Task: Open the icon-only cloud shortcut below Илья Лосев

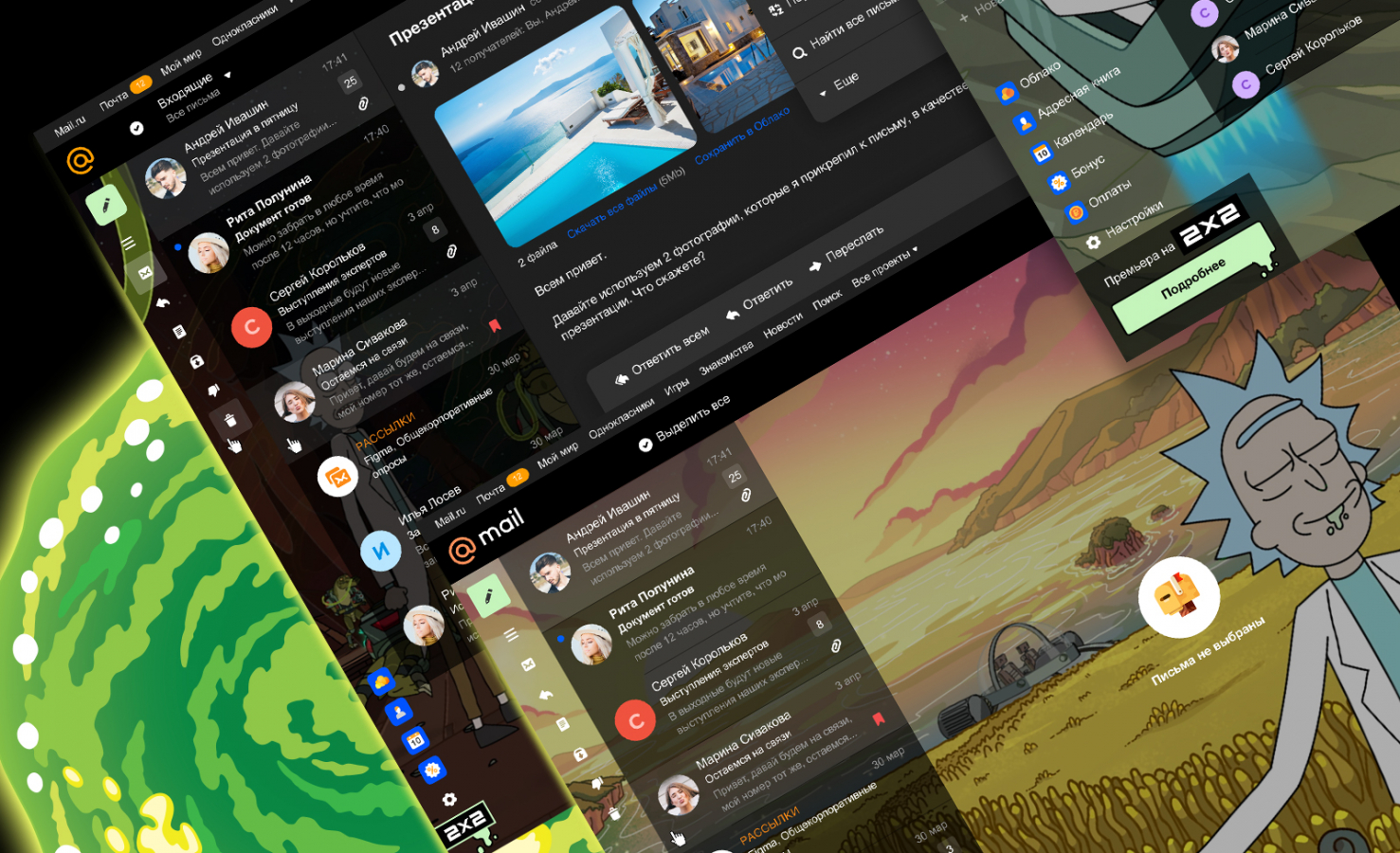Action: [x=382, y=681]
